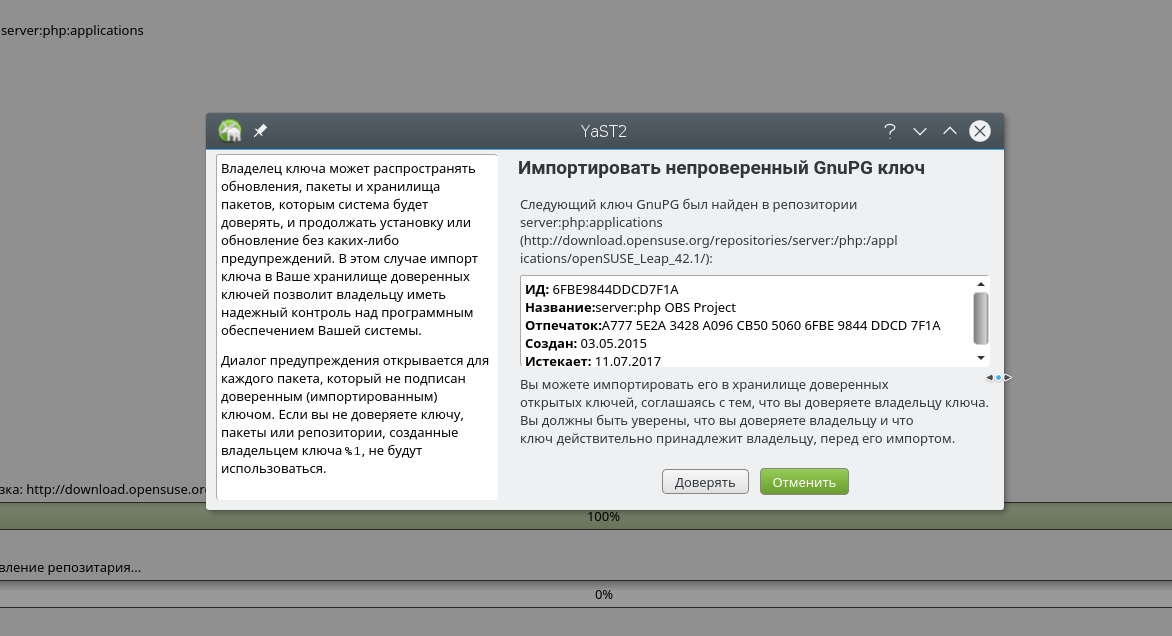Maximize the YaST2 dialog with up chevron
This screenshot has height=636, width=1172.
tap(949, 131)
